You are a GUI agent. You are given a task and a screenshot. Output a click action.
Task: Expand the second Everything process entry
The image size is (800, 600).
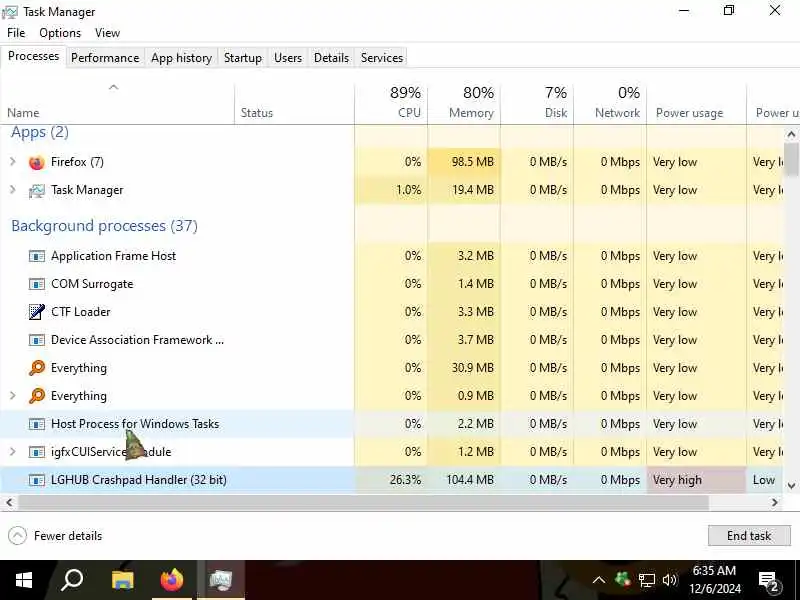point(13,396)
